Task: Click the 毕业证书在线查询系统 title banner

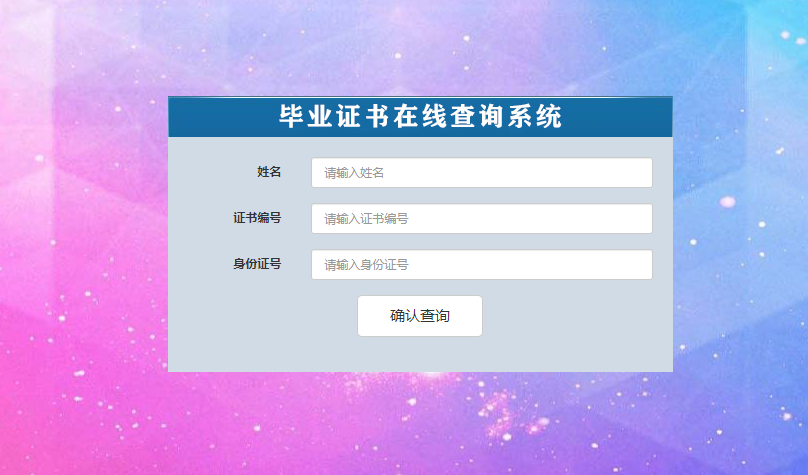Action: 420,116
